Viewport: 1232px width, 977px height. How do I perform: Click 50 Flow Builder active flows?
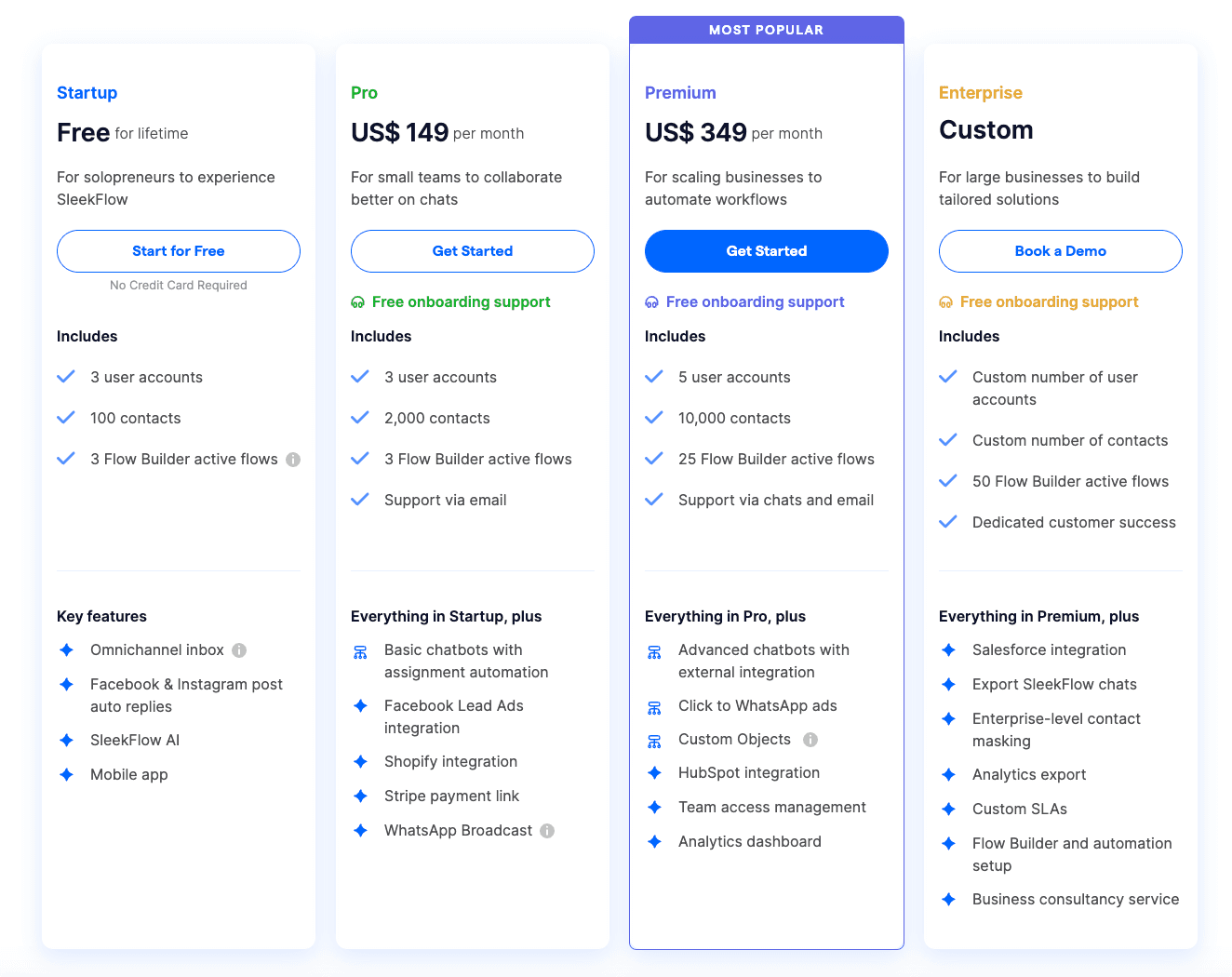[1070, 482]
